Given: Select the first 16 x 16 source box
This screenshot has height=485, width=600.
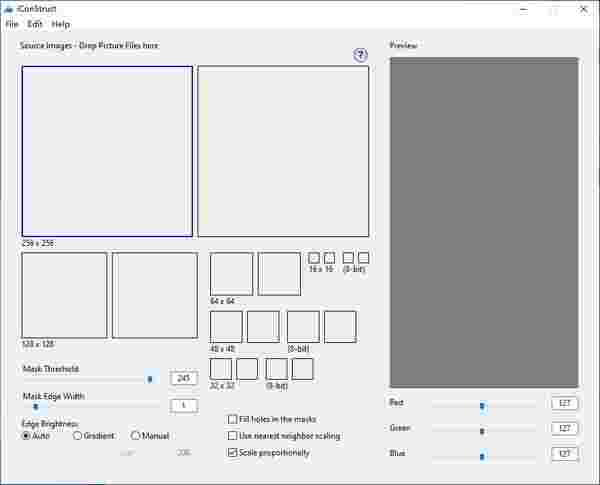Looking at the screenshot, I should click(x=314, y=258).
